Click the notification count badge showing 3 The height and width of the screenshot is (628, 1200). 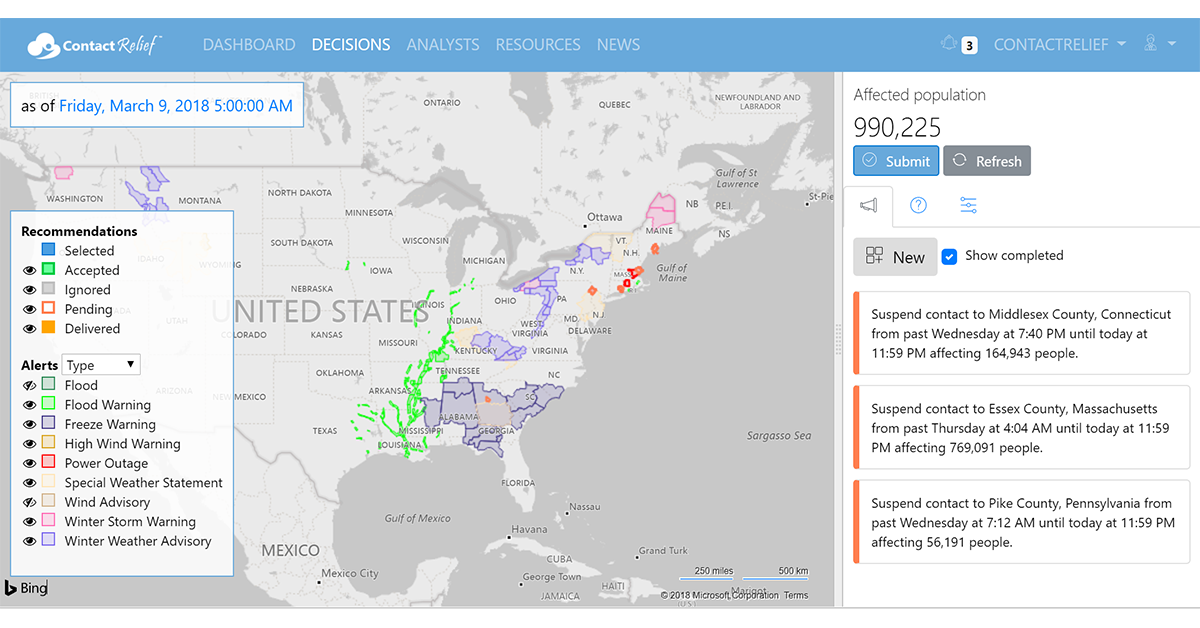click(969, 45)
